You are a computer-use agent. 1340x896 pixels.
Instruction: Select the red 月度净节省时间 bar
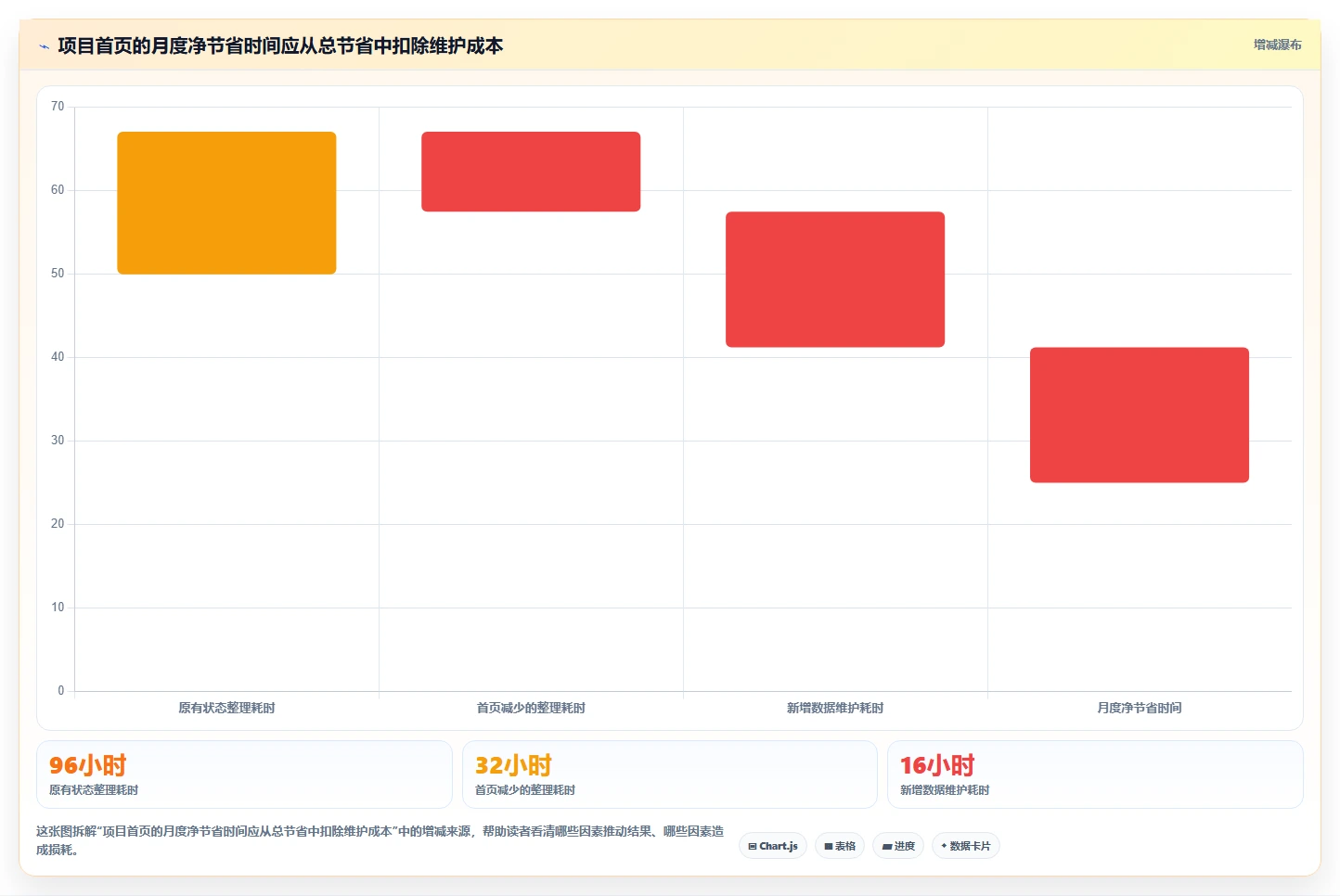tap(1140, 415)
